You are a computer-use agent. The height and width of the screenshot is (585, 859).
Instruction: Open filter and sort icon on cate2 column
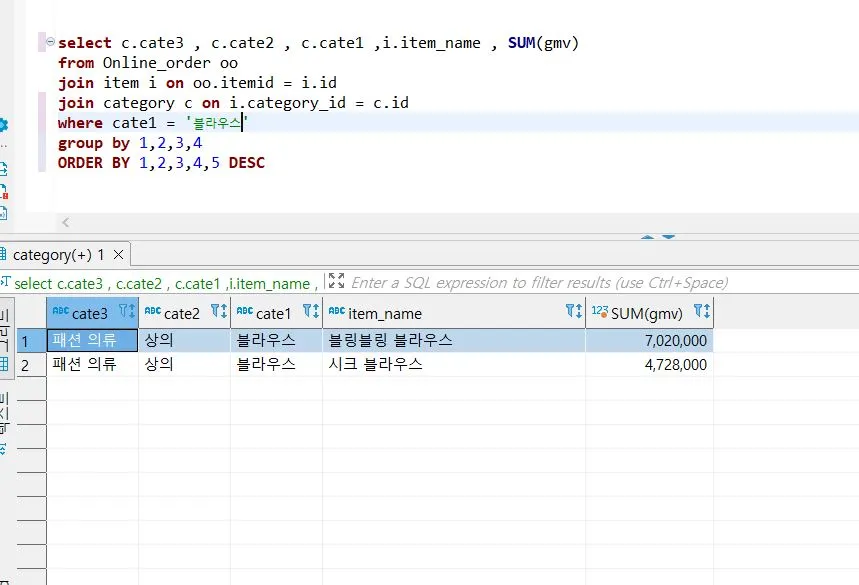[x=219, y=311]
